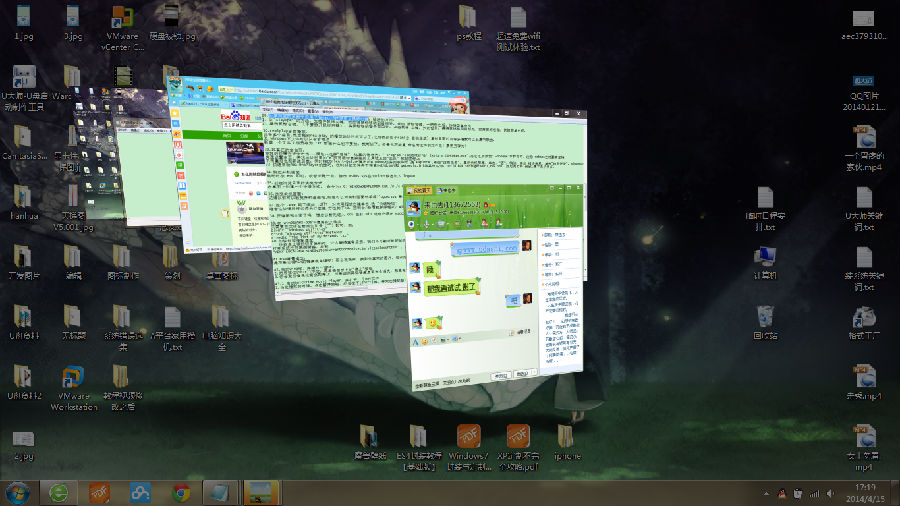Screen dimensions: 900x506
Task: Open the orange PDF reader taskbar icon
Action: (x=100, y=492)
